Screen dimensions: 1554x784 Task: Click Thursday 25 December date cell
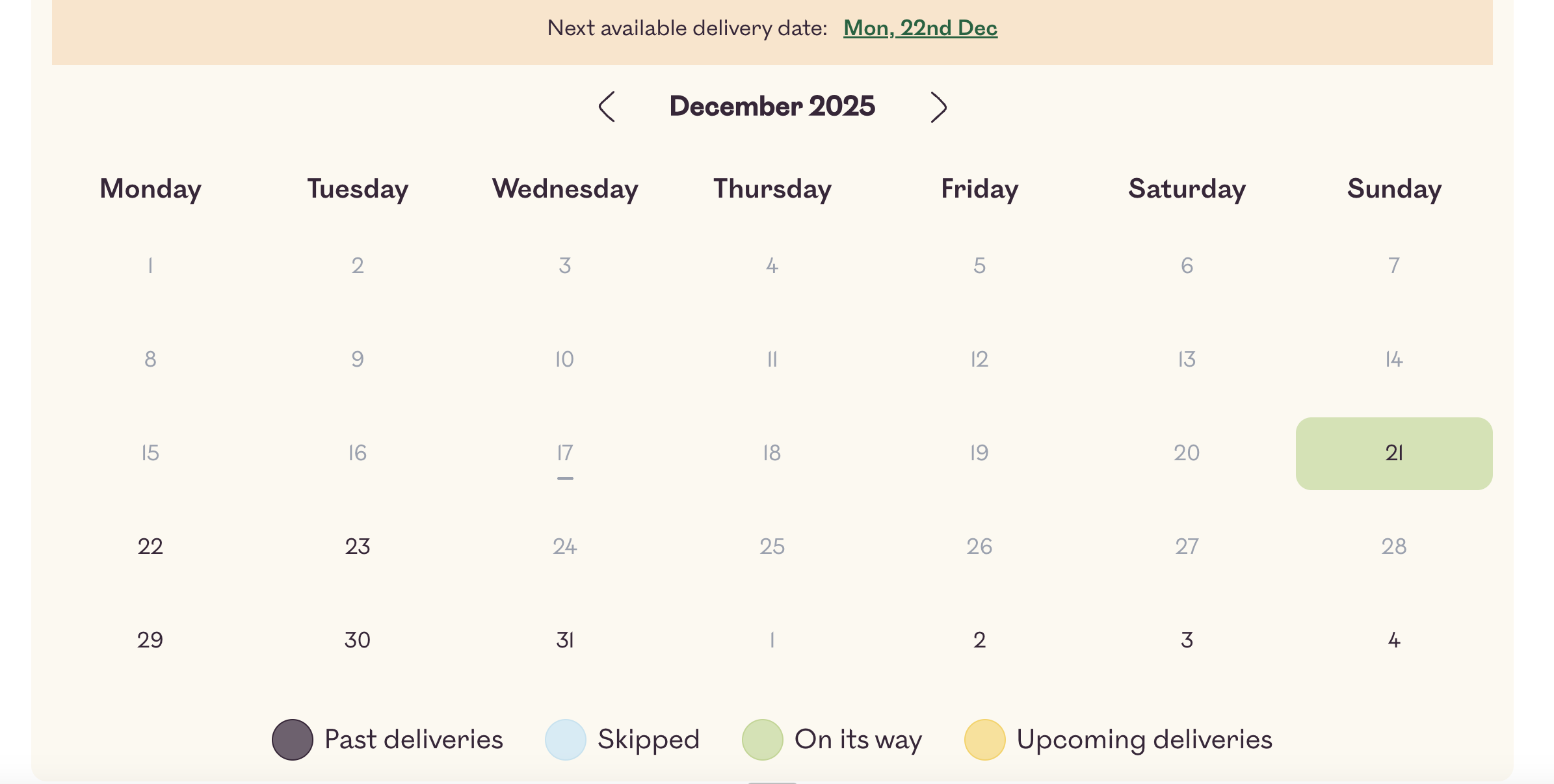pos(772,546)
